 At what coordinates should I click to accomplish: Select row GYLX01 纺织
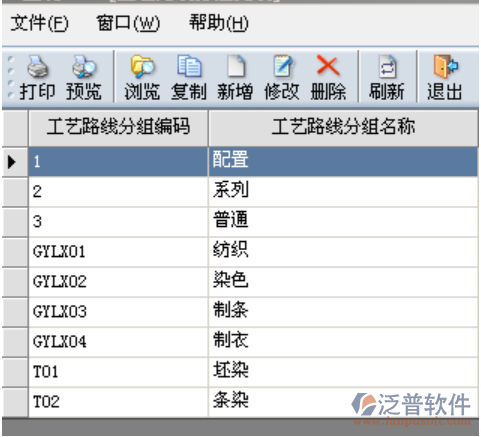(x=253, y=252)
